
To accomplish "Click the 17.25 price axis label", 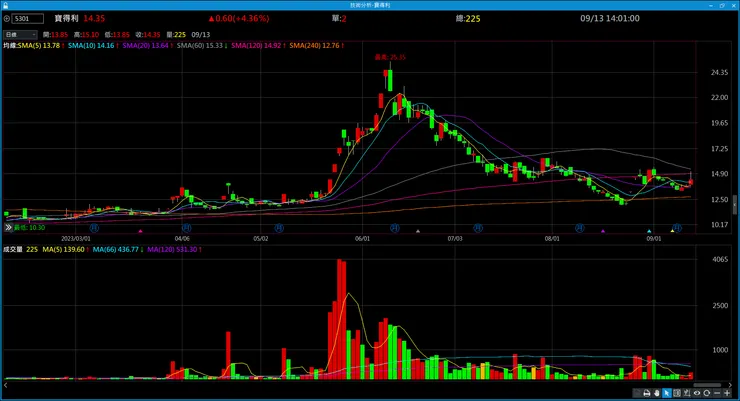I will pyautogui.click(x=719, y=149).
